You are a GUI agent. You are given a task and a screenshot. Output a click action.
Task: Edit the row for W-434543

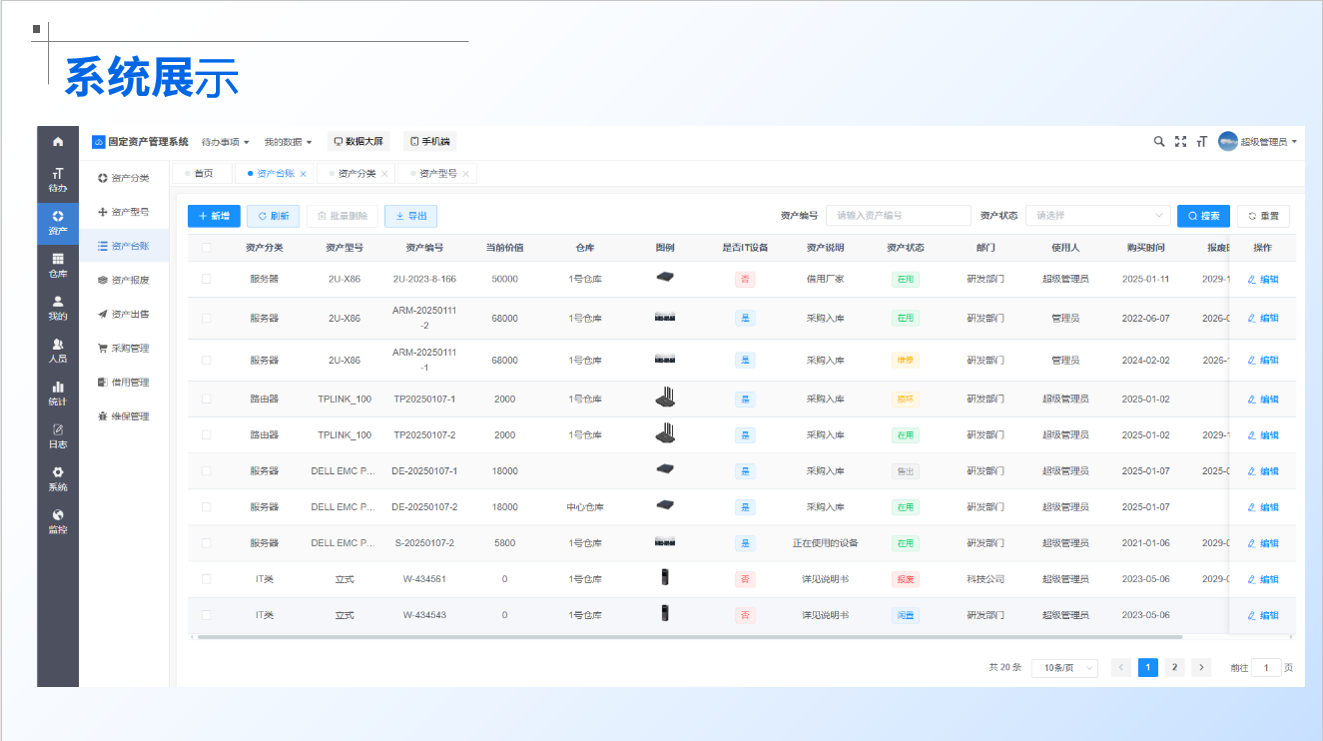1264,615
